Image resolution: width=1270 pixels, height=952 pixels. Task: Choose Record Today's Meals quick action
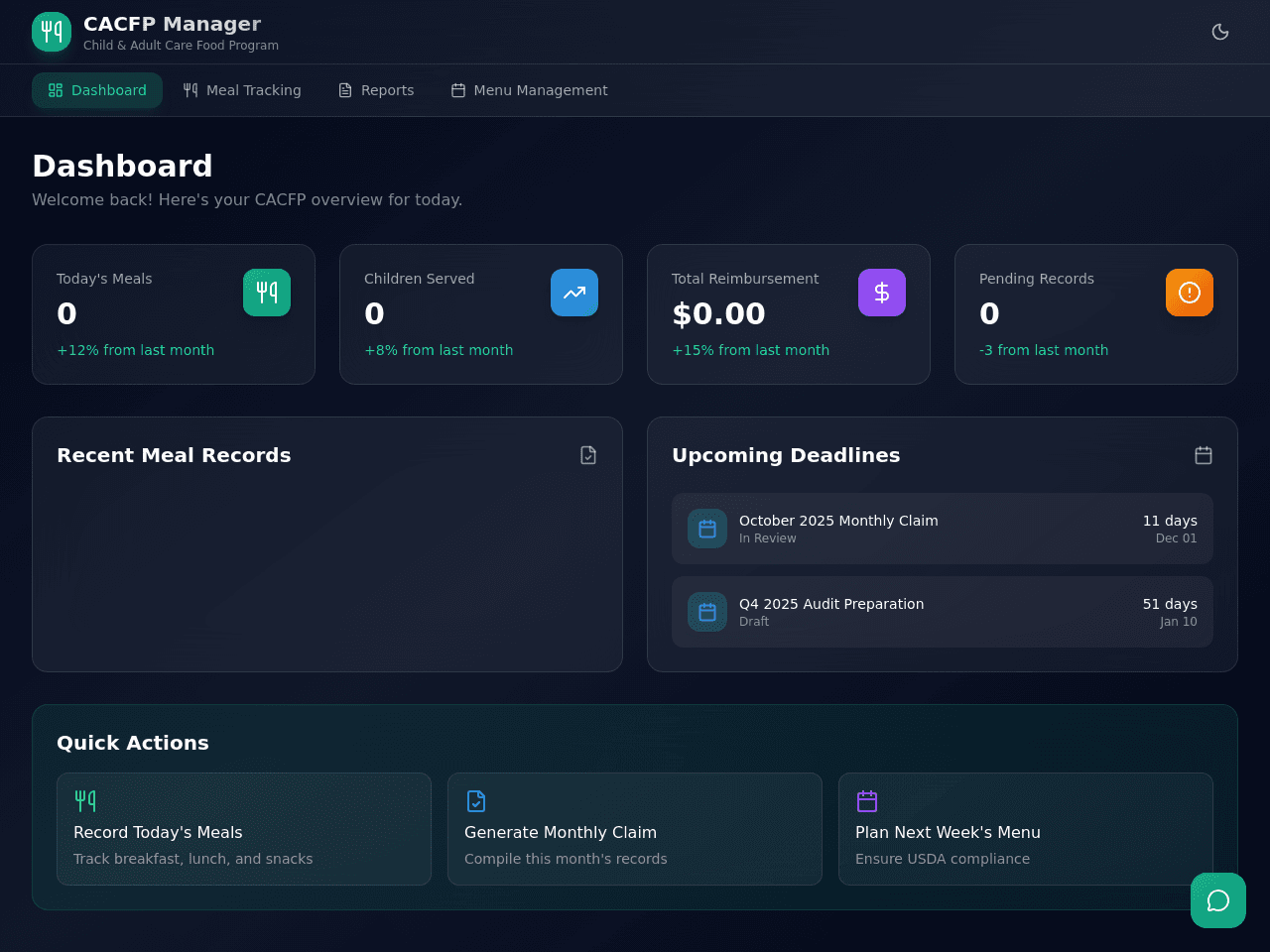click(244, 829)
